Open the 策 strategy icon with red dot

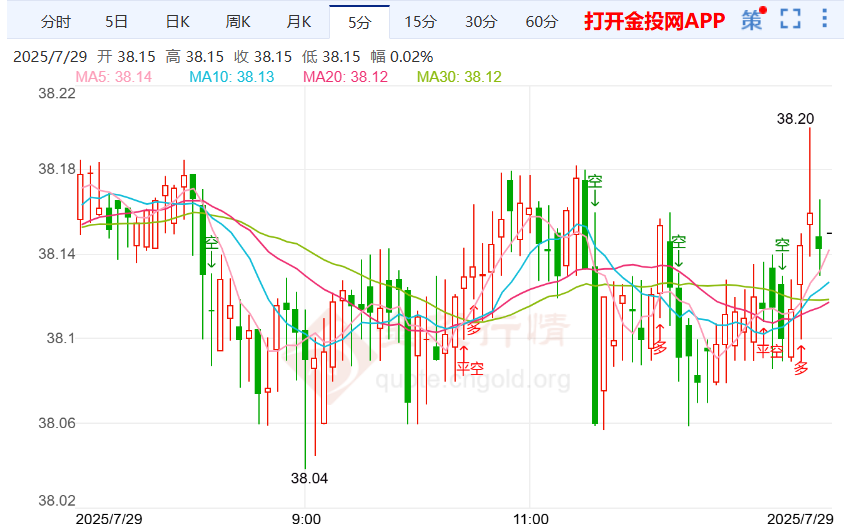pos(753,20)
